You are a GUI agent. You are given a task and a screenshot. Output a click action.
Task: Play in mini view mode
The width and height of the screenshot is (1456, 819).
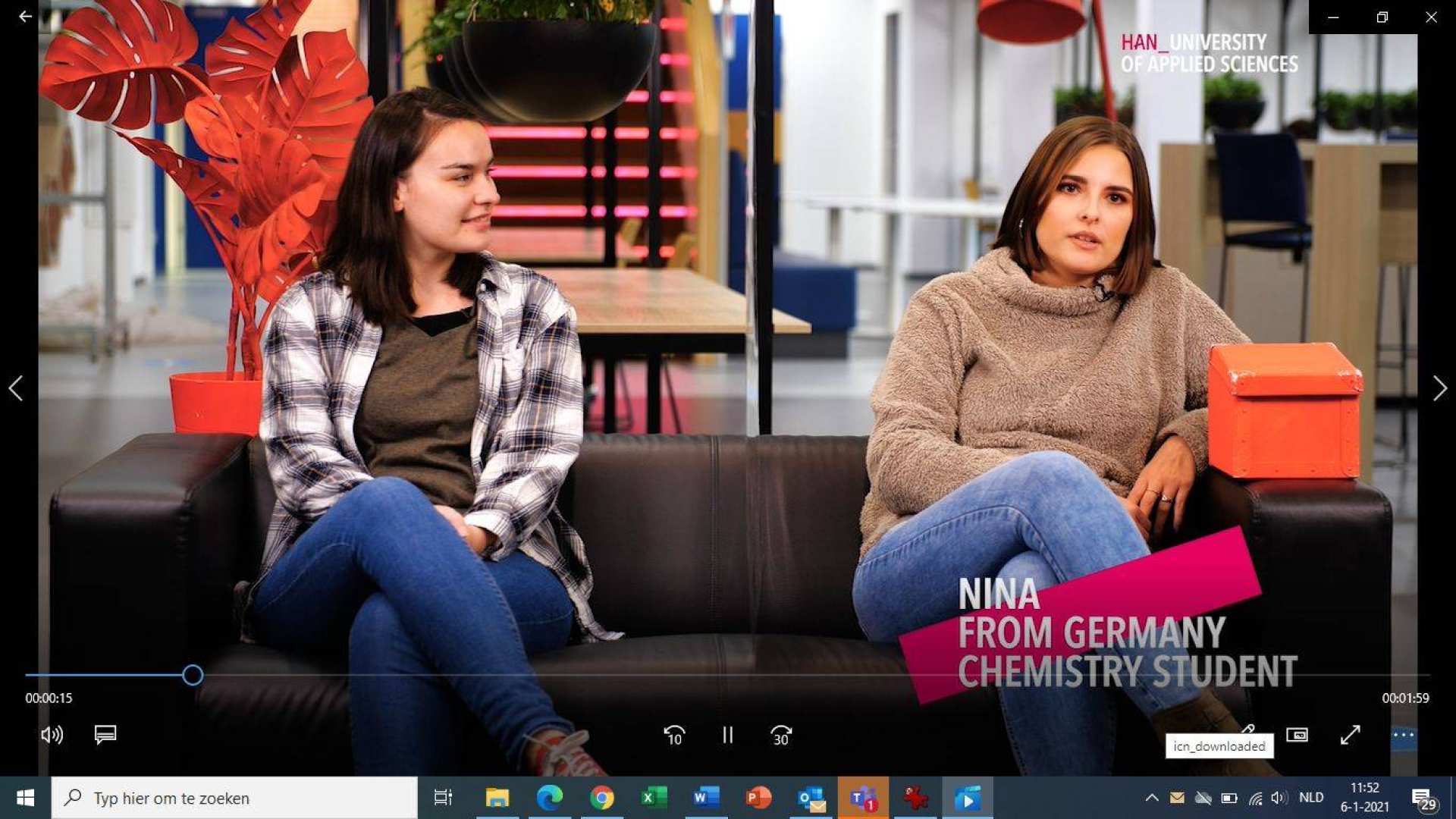click(1297, 735)
